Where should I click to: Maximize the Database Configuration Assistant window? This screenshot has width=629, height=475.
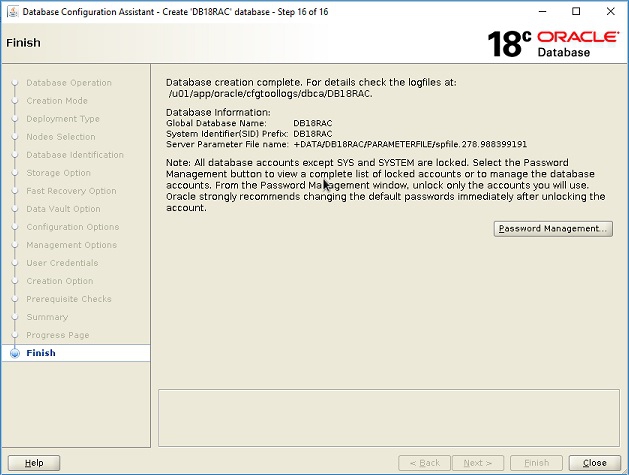pos(576,11)
